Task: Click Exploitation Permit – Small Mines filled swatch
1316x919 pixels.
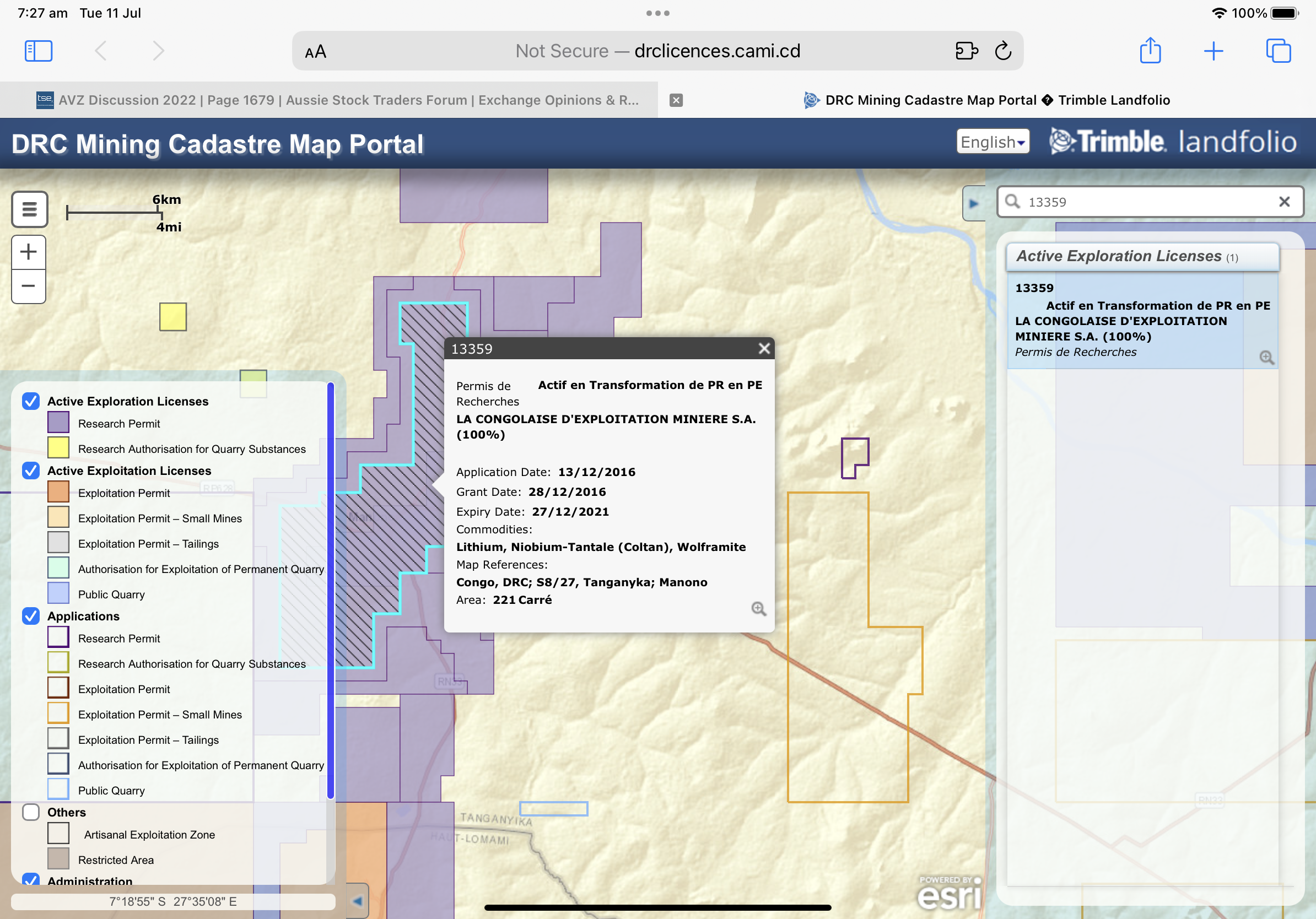Action: point(58,517)
